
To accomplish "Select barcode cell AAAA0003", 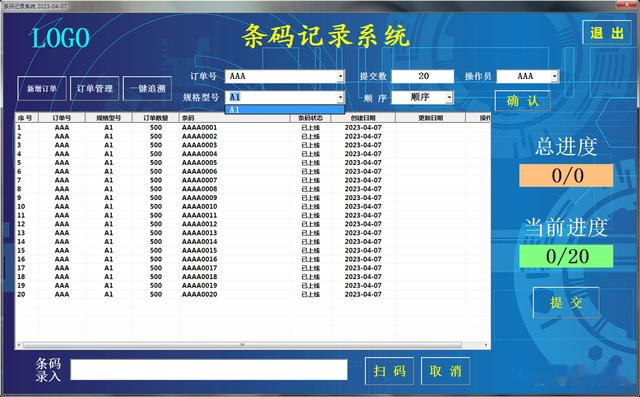I will point(200,145).
